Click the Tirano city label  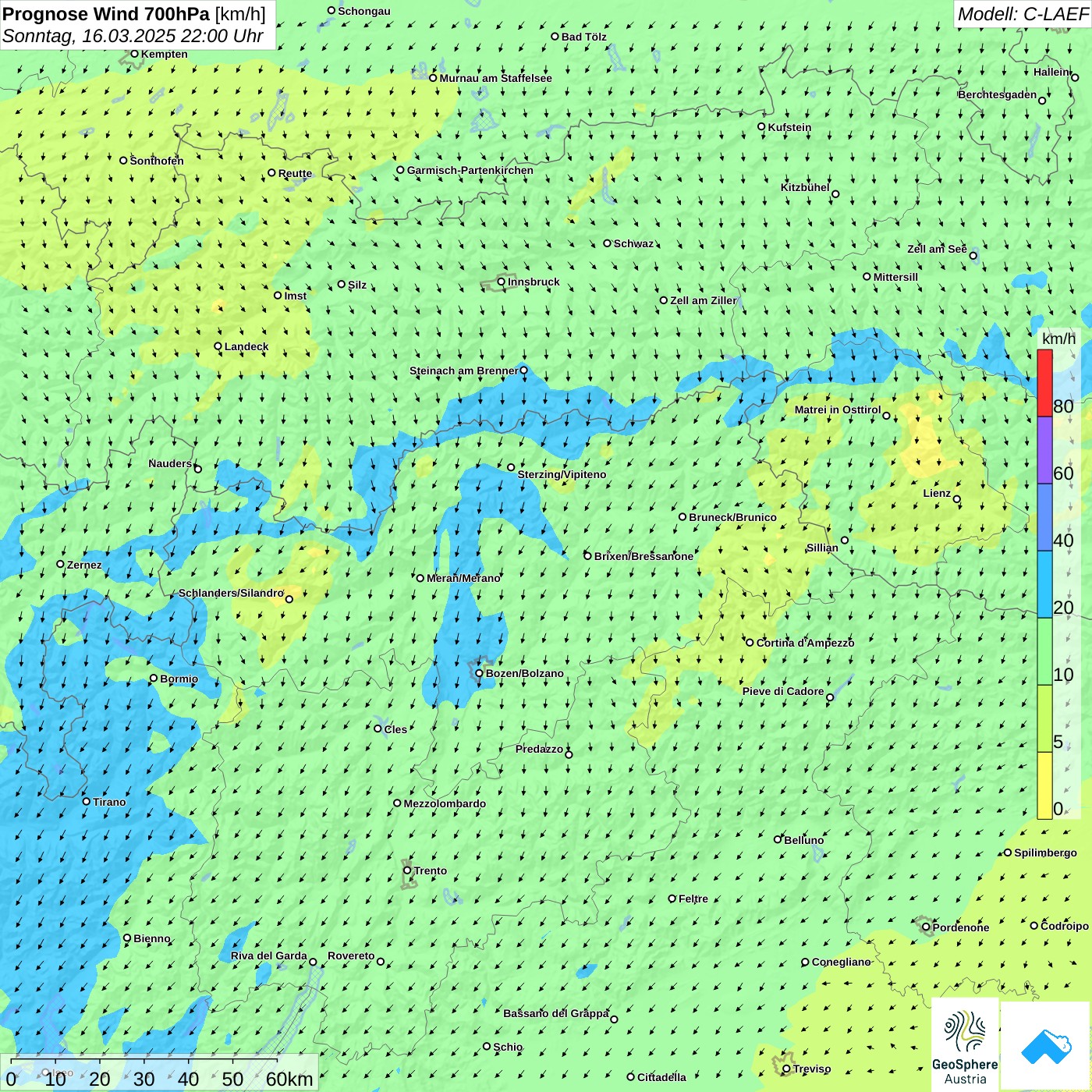[x=109, y=802]
